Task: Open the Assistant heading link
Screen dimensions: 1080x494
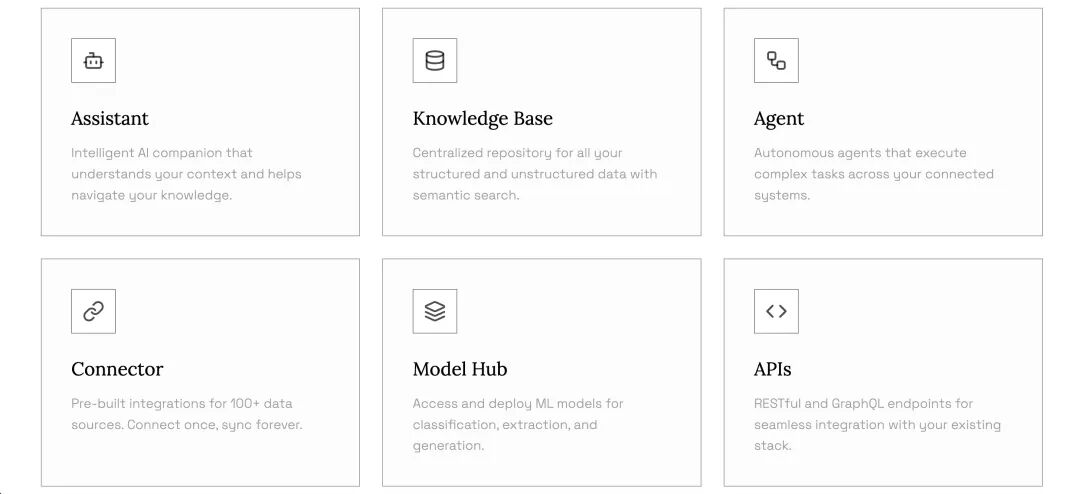Action: click(x=110, y=118)
